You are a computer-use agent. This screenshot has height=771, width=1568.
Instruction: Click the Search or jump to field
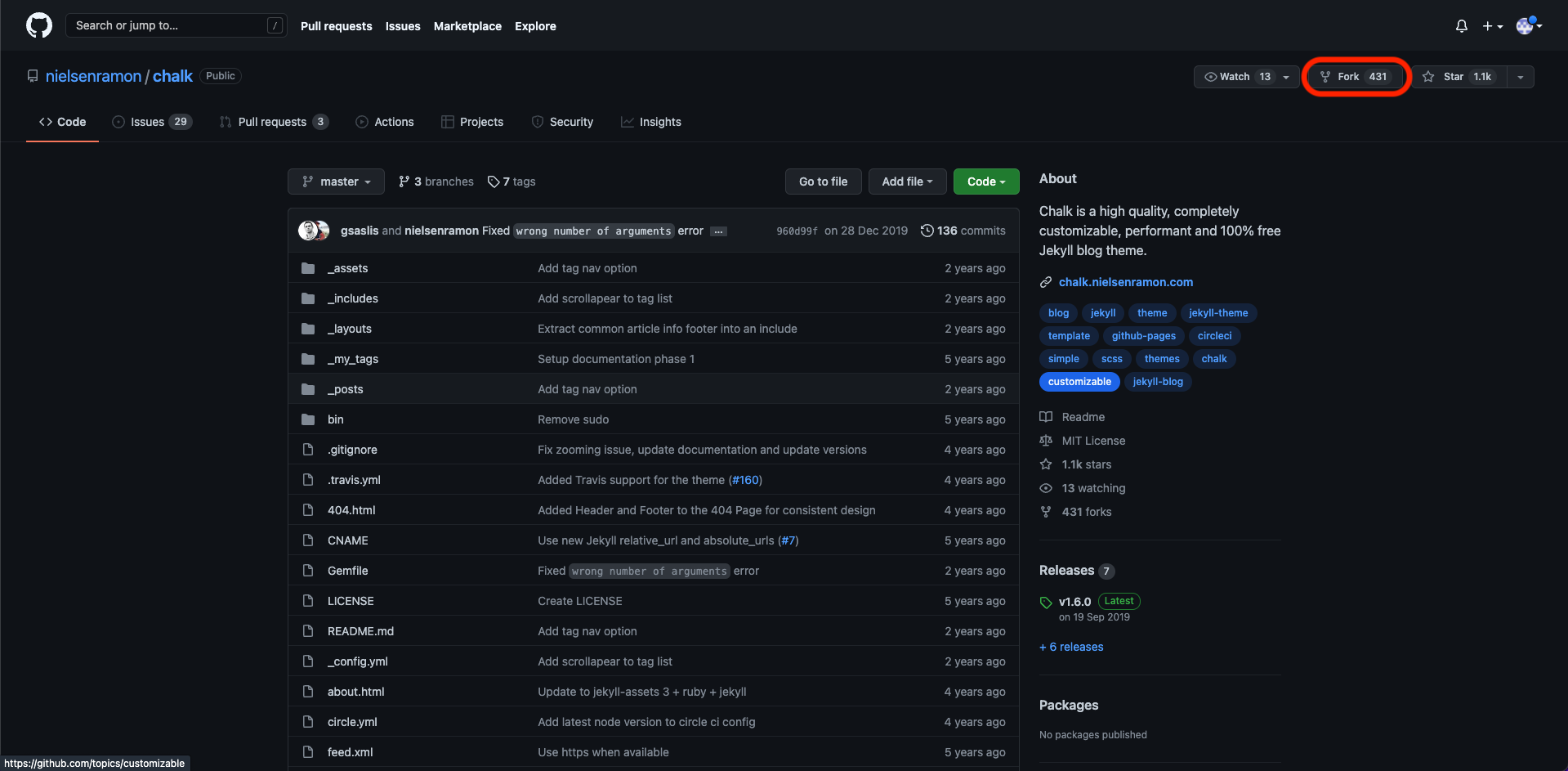(x=176, y=25)
